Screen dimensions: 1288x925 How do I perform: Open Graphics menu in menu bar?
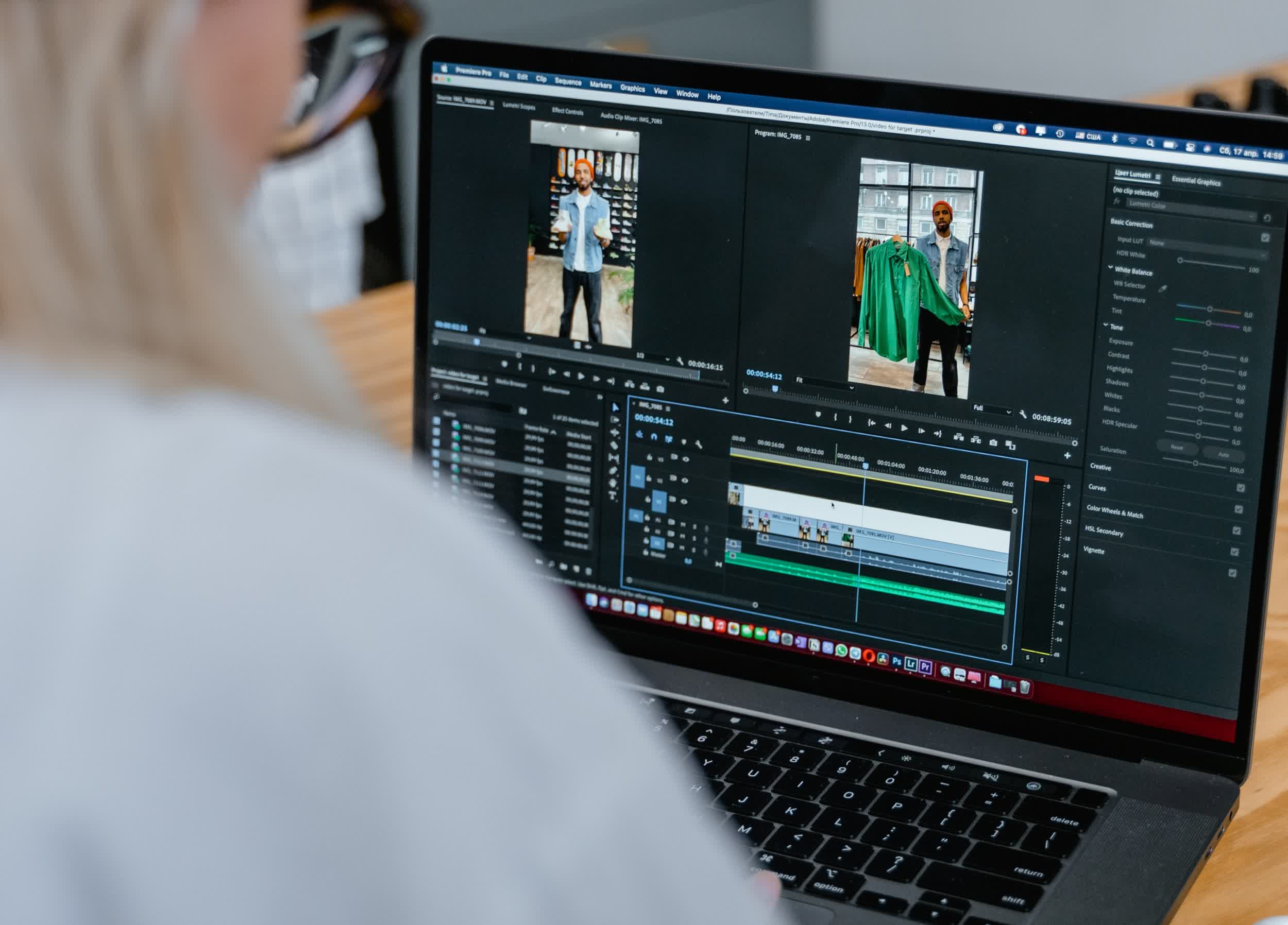tap(633, 89)
